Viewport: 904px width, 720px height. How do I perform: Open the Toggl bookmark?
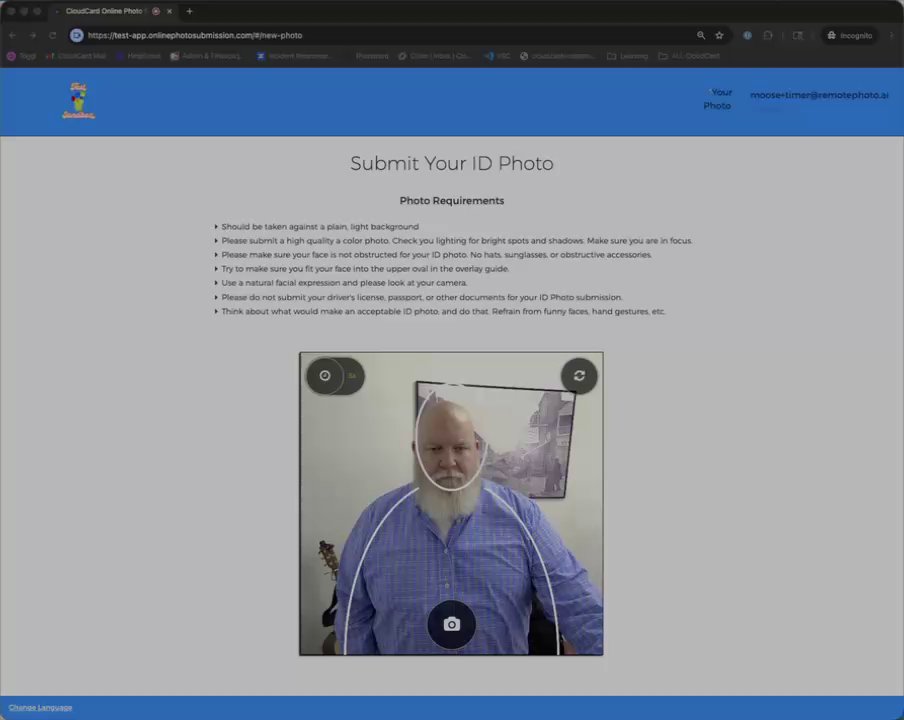click(x=21, y=56)
